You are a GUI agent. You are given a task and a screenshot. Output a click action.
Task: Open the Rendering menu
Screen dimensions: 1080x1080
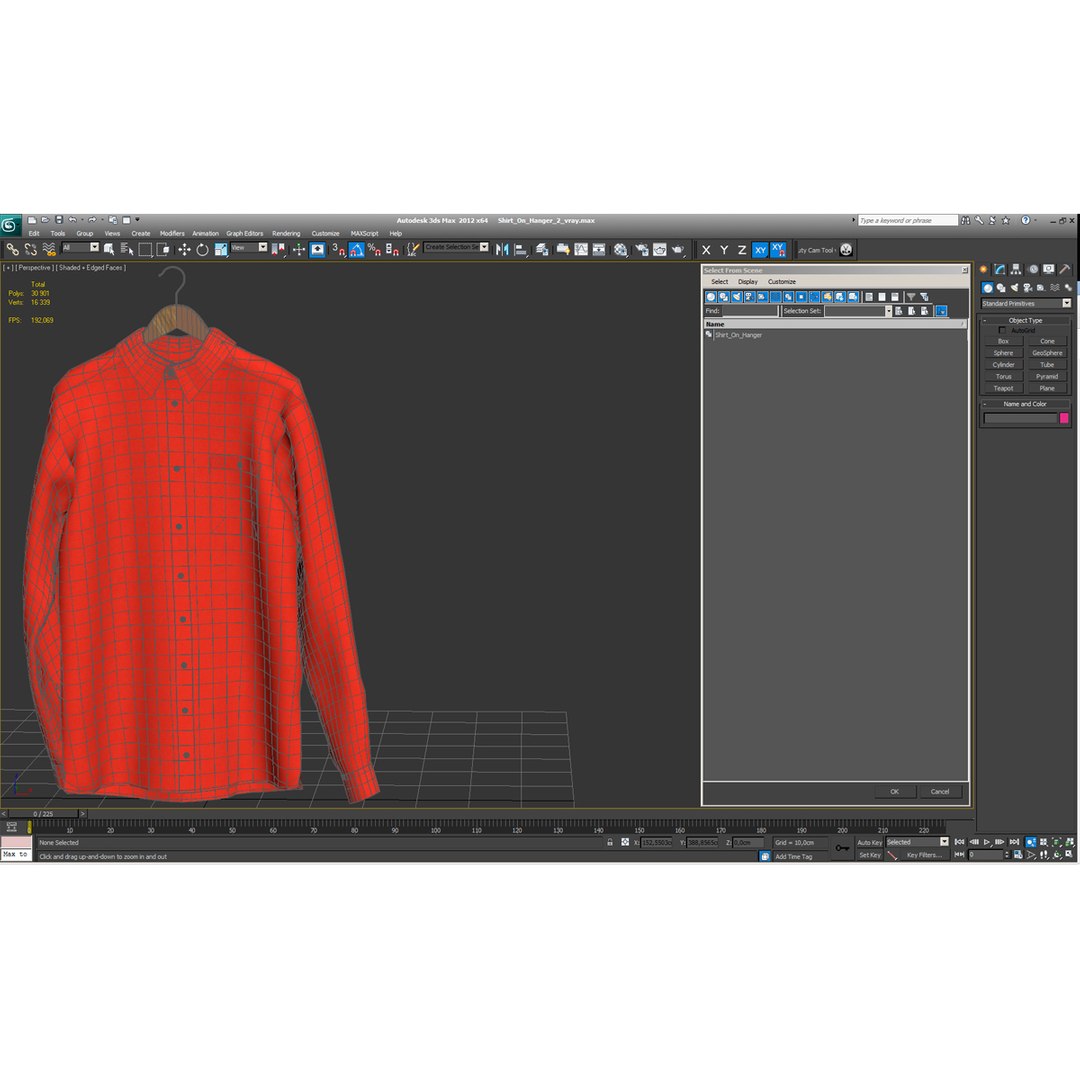point(286,233)
